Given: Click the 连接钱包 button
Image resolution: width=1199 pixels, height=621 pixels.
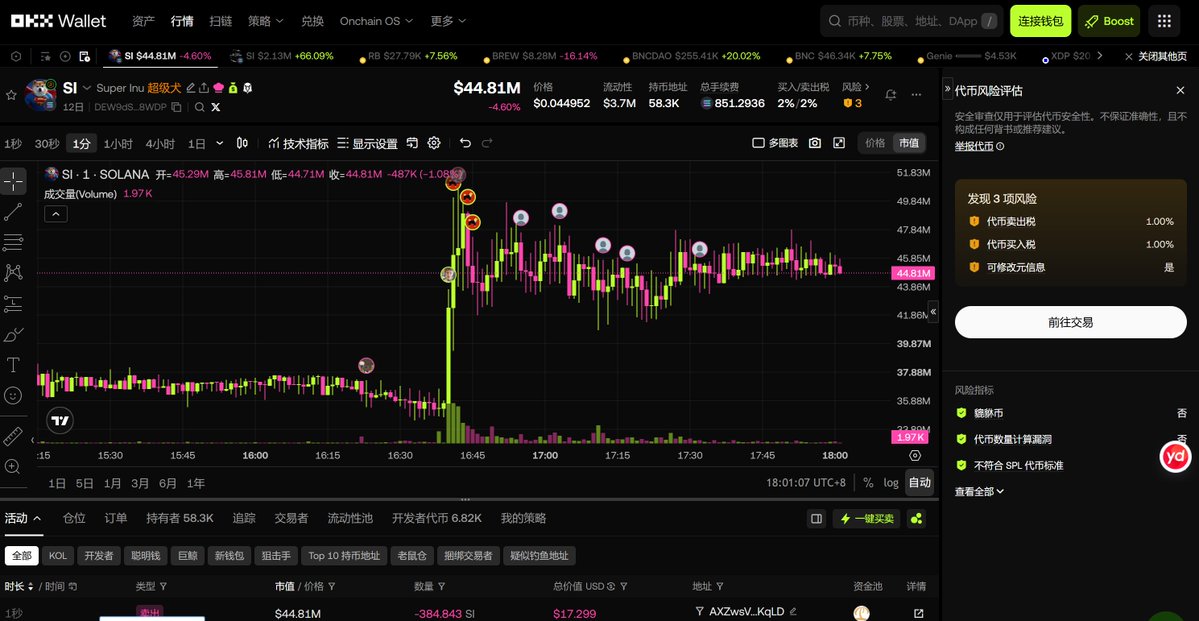Looking at the screenshot, I should 1041,21.
